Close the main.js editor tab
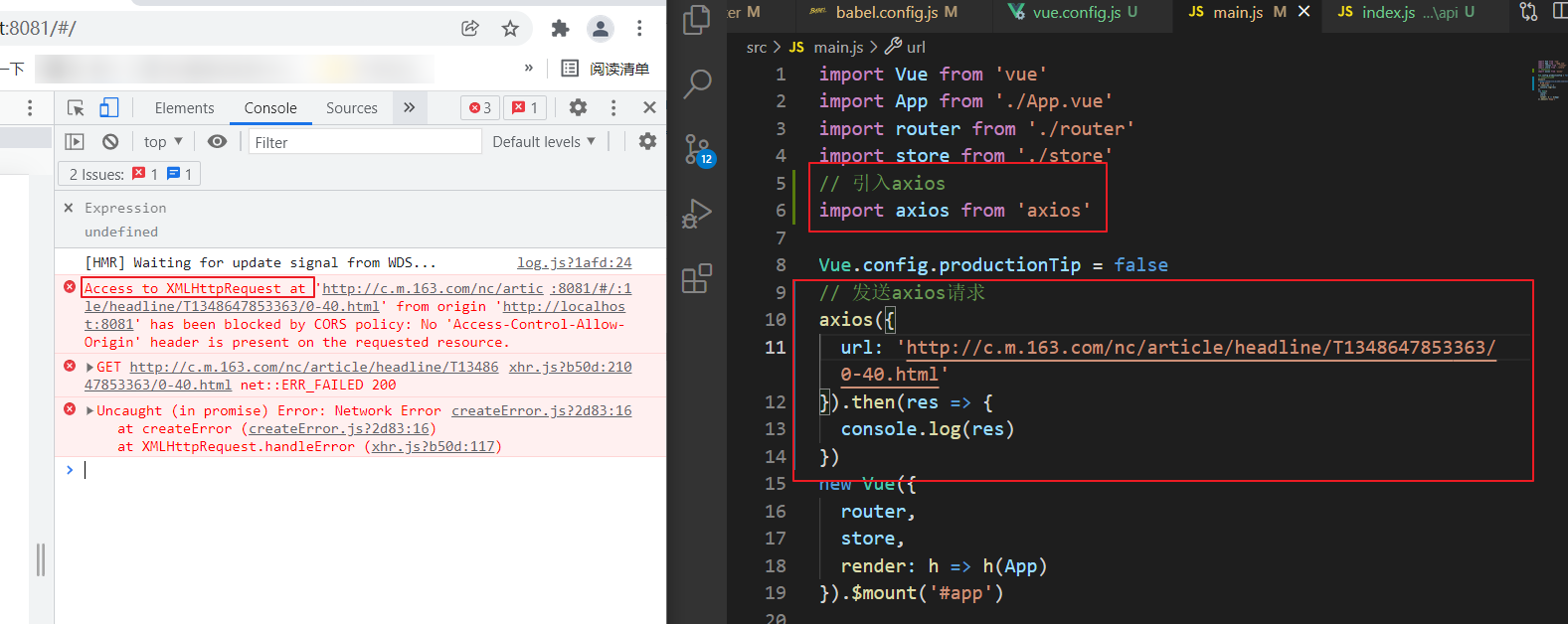Screen dimensions: 1568x624 point(1305,12)
